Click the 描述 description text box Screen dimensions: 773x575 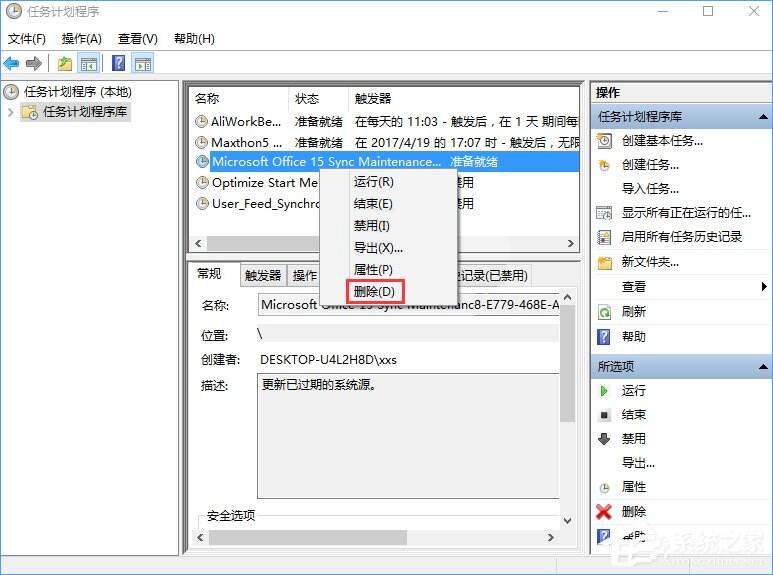[408, 436]
